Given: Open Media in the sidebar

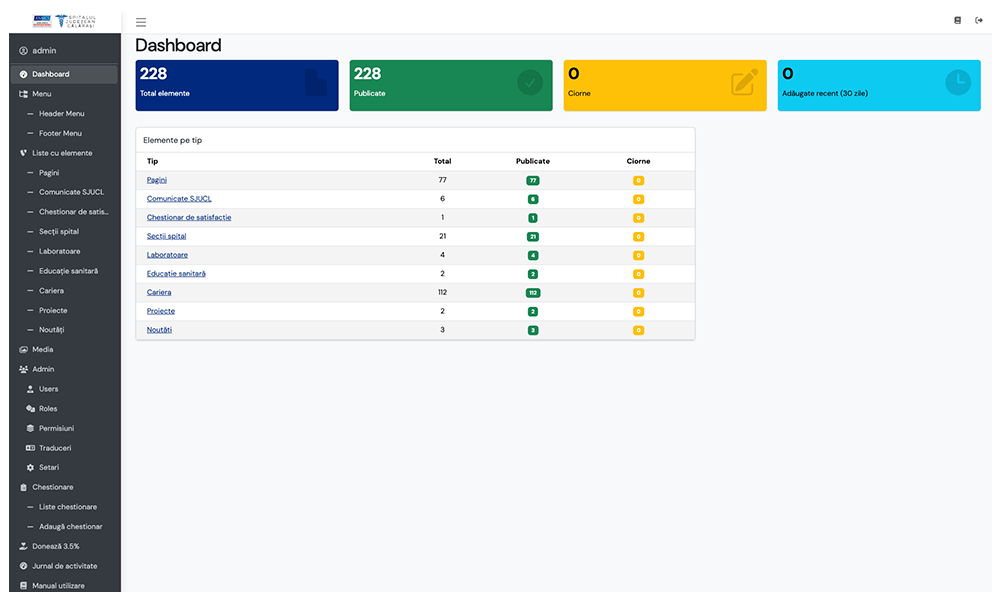Looking at the screenshot, I should click(64, 349).
